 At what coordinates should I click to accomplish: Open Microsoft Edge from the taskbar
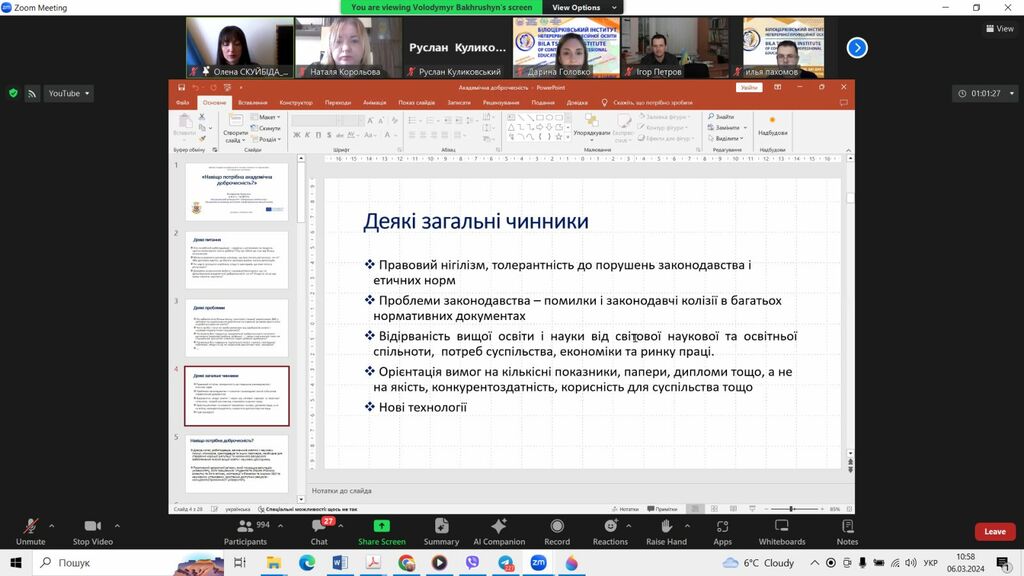(x=306, y=563)
